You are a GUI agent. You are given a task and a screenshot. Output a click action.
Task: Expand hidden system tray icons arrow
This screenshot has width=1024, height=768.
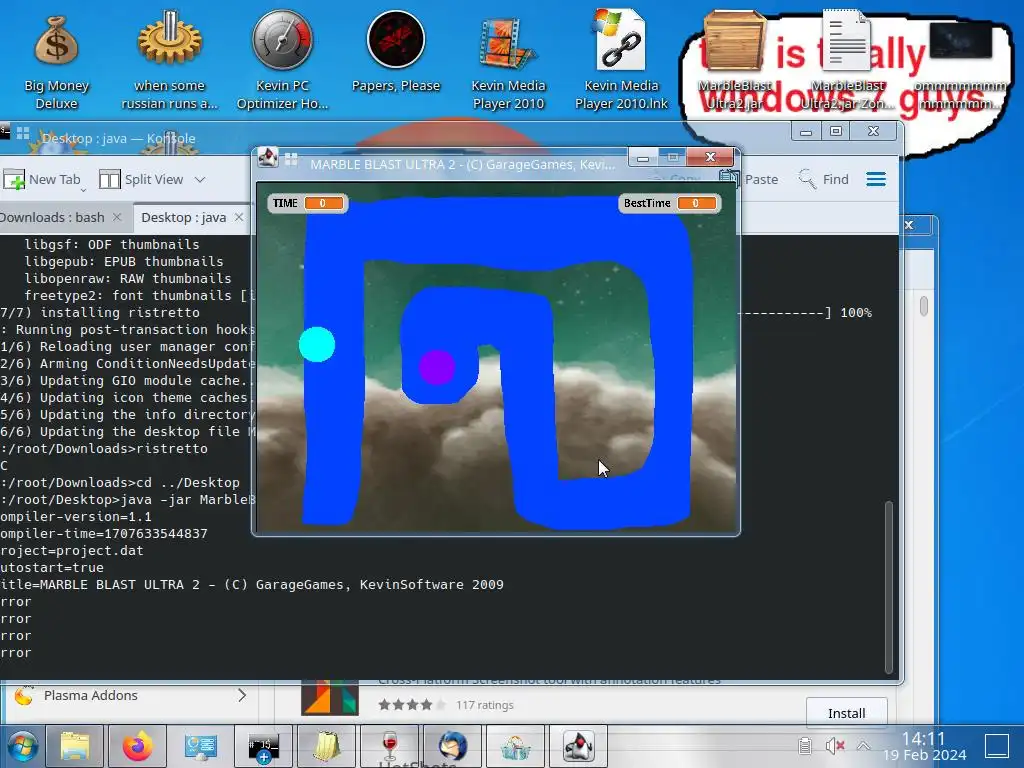coord(863,746)
